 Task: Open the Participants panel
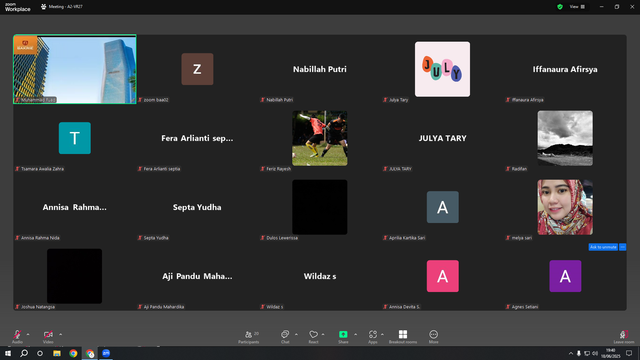coord(249,336)
